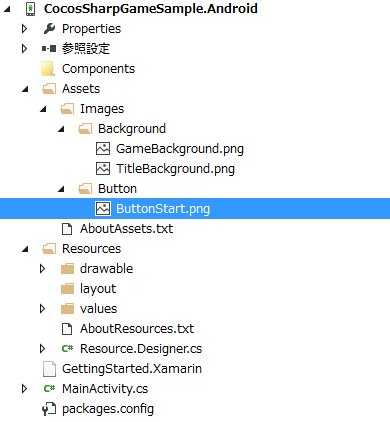
Task: Select the AboutAssets.txt file name
Action: pyautogui.click(x=126, y=229)
